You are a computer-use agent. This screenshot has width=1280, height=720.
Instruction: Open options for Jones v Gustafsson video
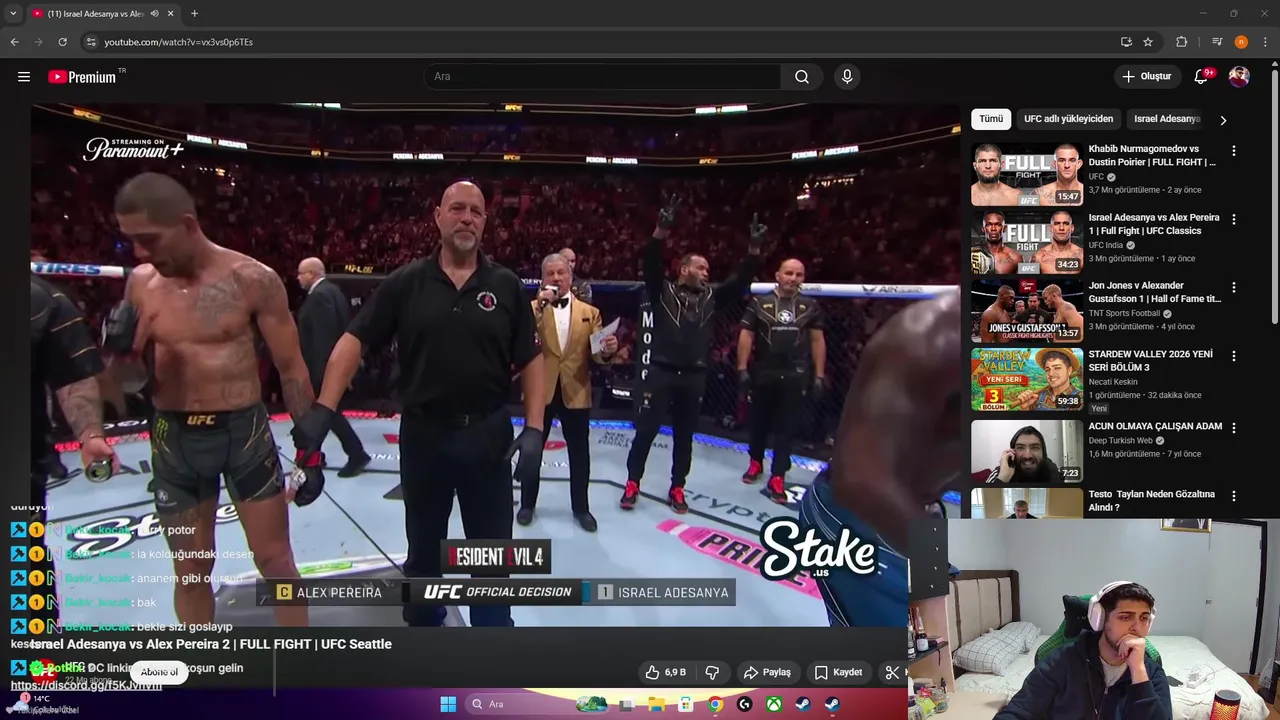coord(1234,288)
